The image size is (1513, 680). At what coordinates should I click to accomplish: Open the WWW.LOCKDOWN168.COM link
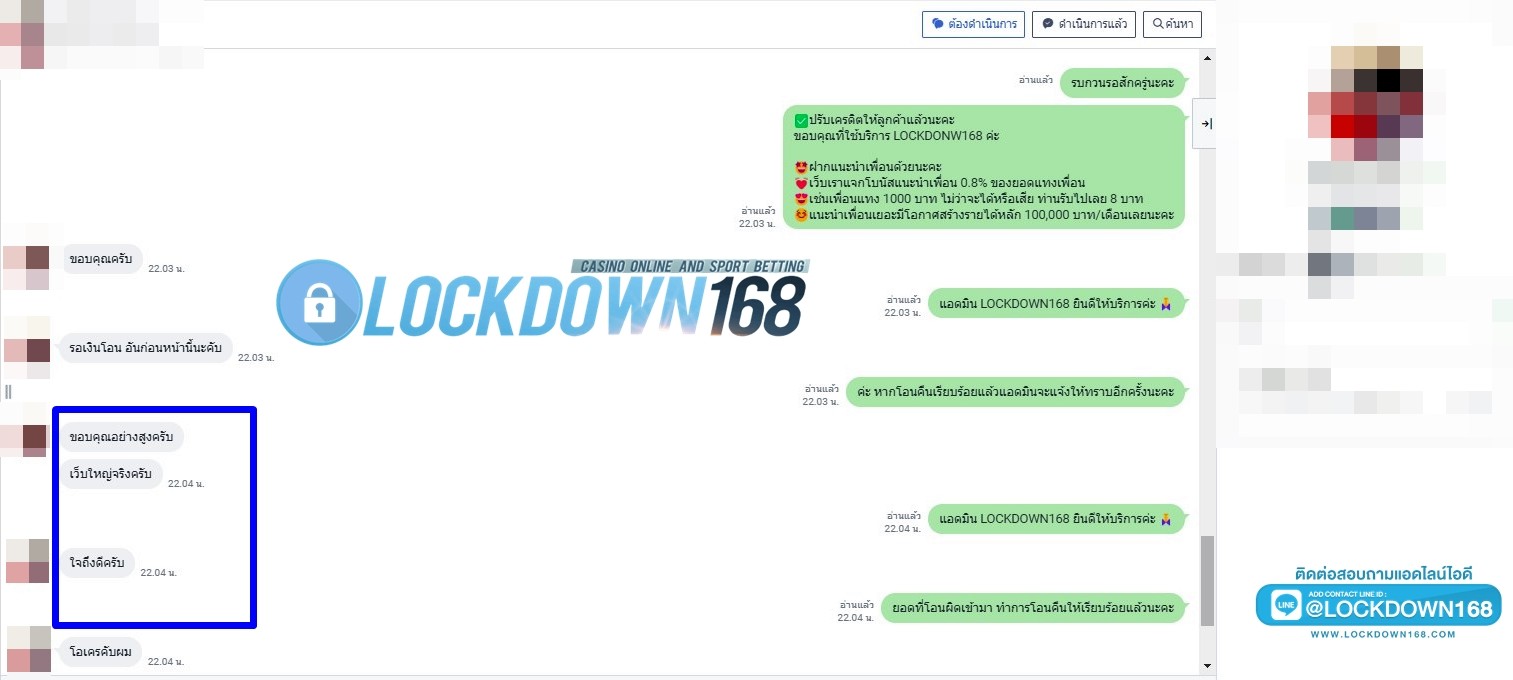(1382, 634)
